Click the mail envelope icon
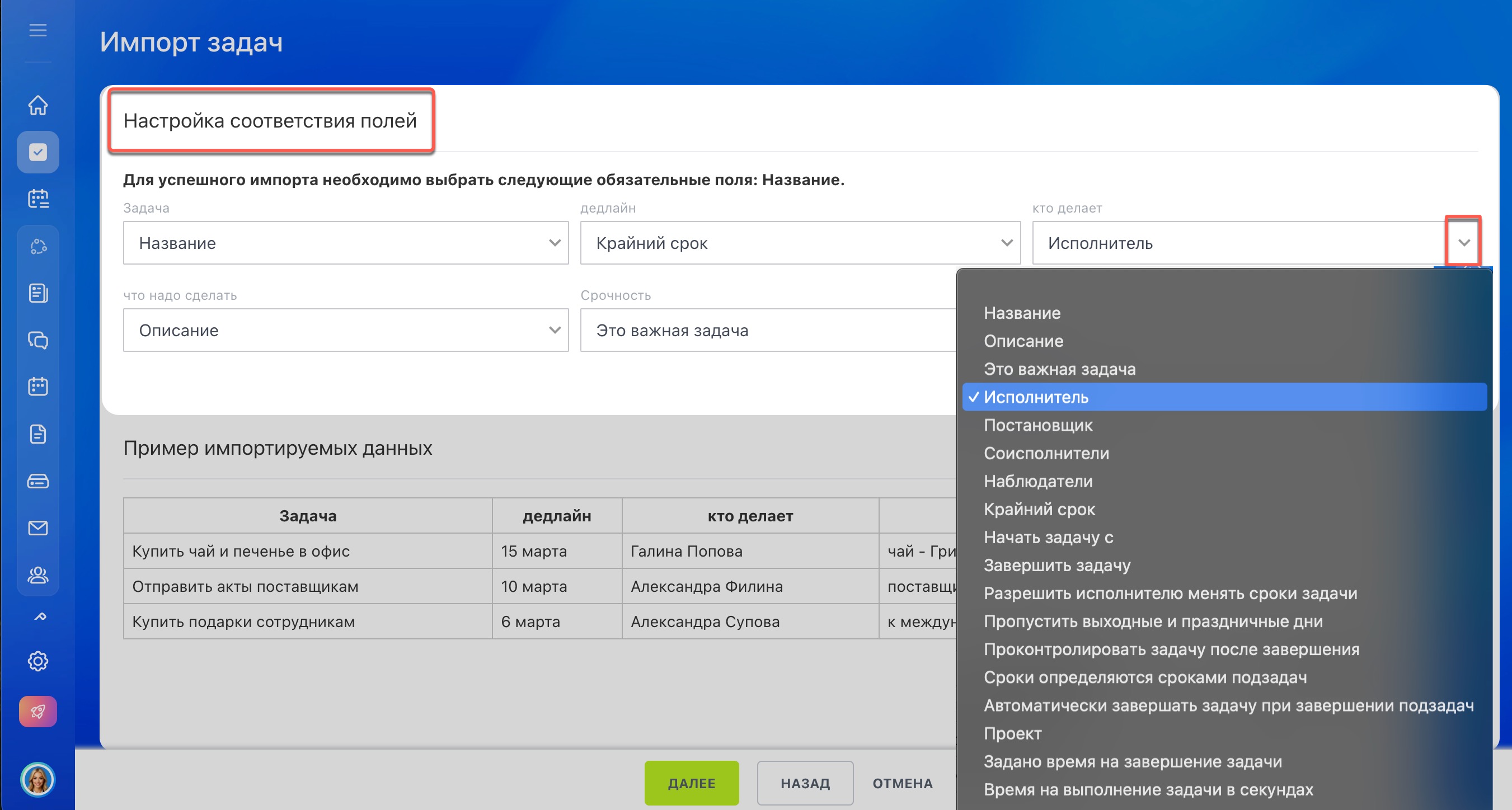Image resolution: width=1512 pixels, height=810 pixels. click(x=37, y=528)
